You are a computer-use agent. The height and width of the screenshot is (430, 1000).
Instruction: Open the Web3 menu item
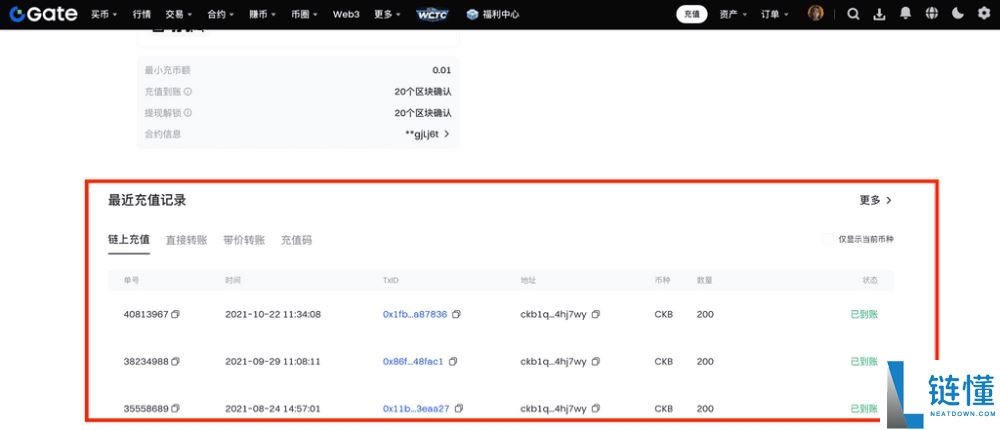[x=346, y=14]
